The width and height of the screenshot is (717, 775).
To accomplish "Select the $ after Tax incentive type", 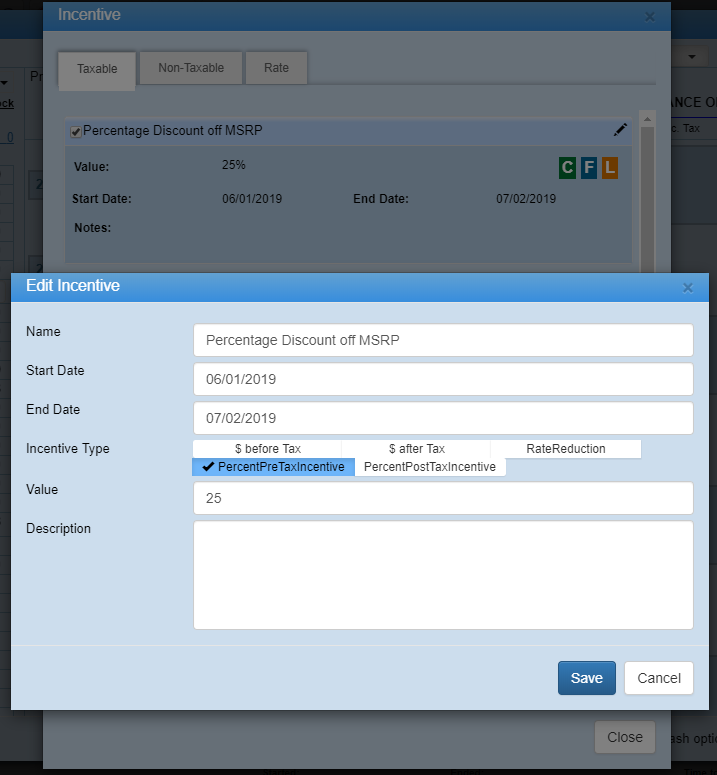I will [416, 449].
